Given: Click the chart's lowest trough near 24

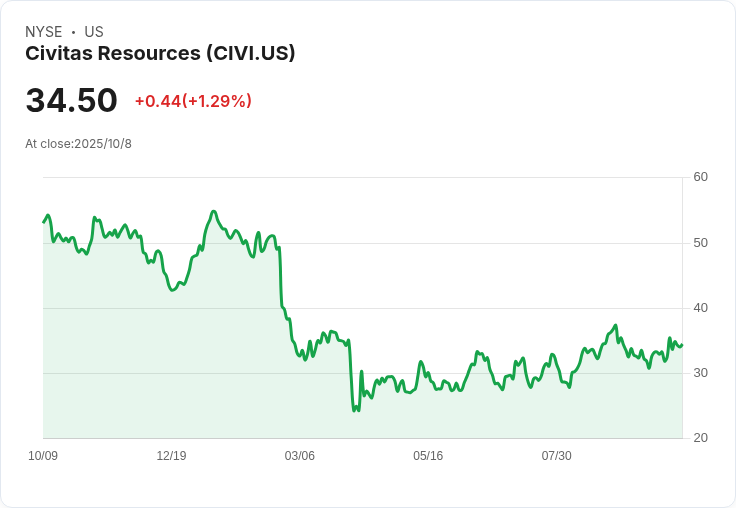Looking at the screenshot, I should coord(354,410).
